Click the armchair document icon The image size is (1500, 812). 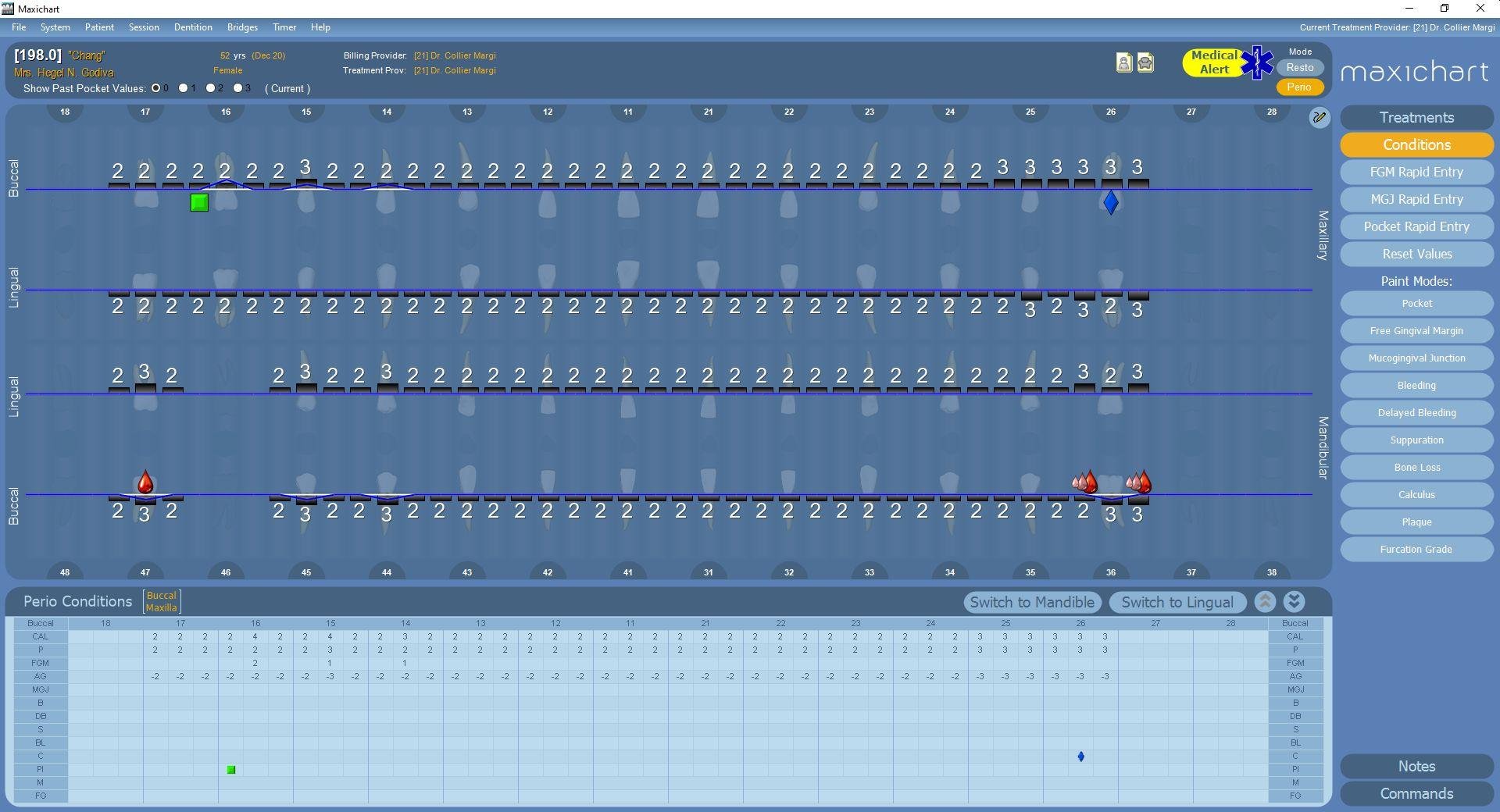pyautogui.click(x=1145, y=63)
